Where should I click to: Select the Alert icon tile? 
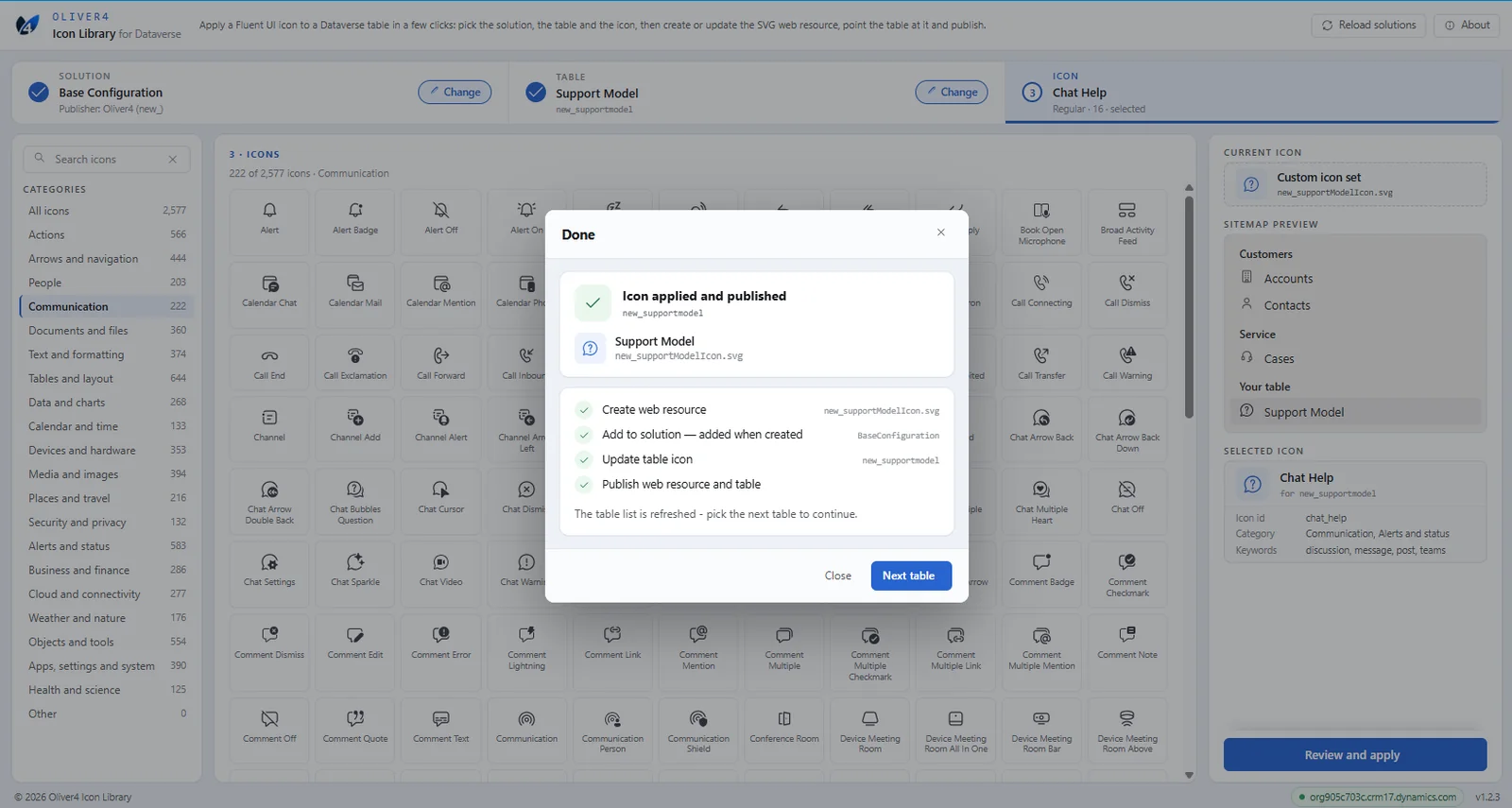tap(269, 222)
